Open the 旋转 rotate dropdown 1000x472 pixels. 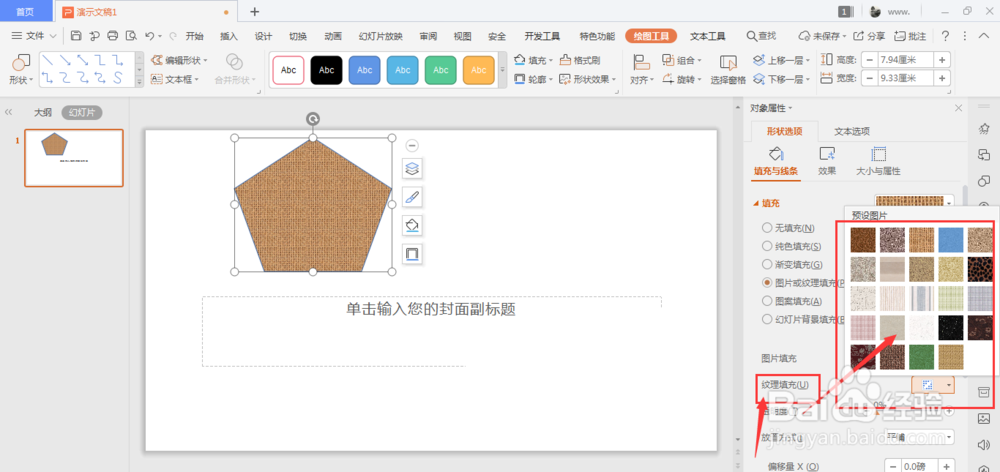[682, 79]
